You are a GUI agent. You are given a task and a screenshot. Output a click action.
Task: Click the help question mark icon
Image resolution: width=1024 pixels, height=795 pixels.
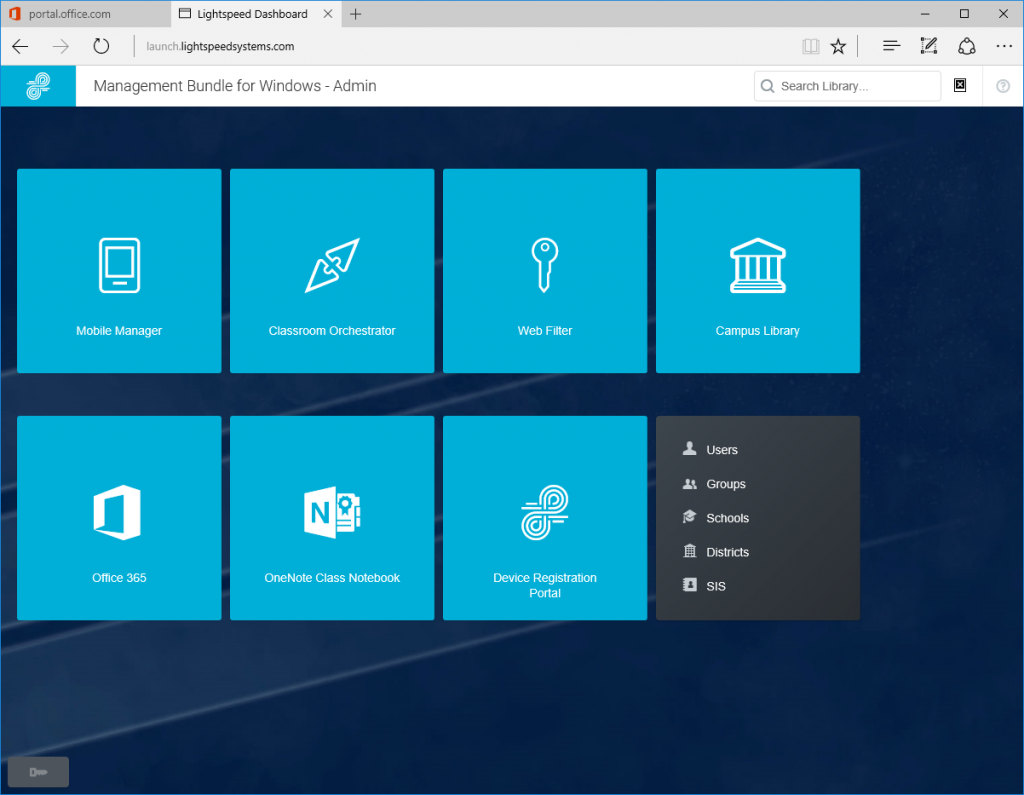pyautogui.click(x=1002, y=86)
